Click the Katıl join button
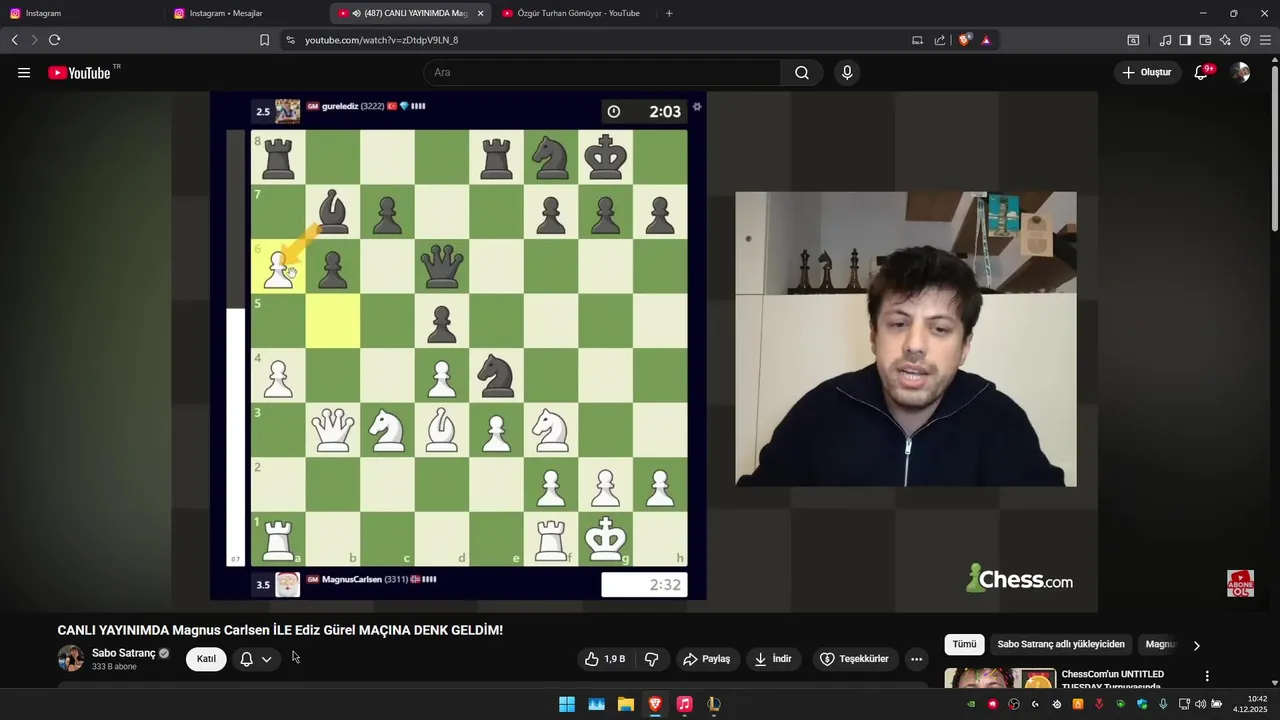Image resolution: width=1280 pixels, height=720 pixels. coord(206,659)
